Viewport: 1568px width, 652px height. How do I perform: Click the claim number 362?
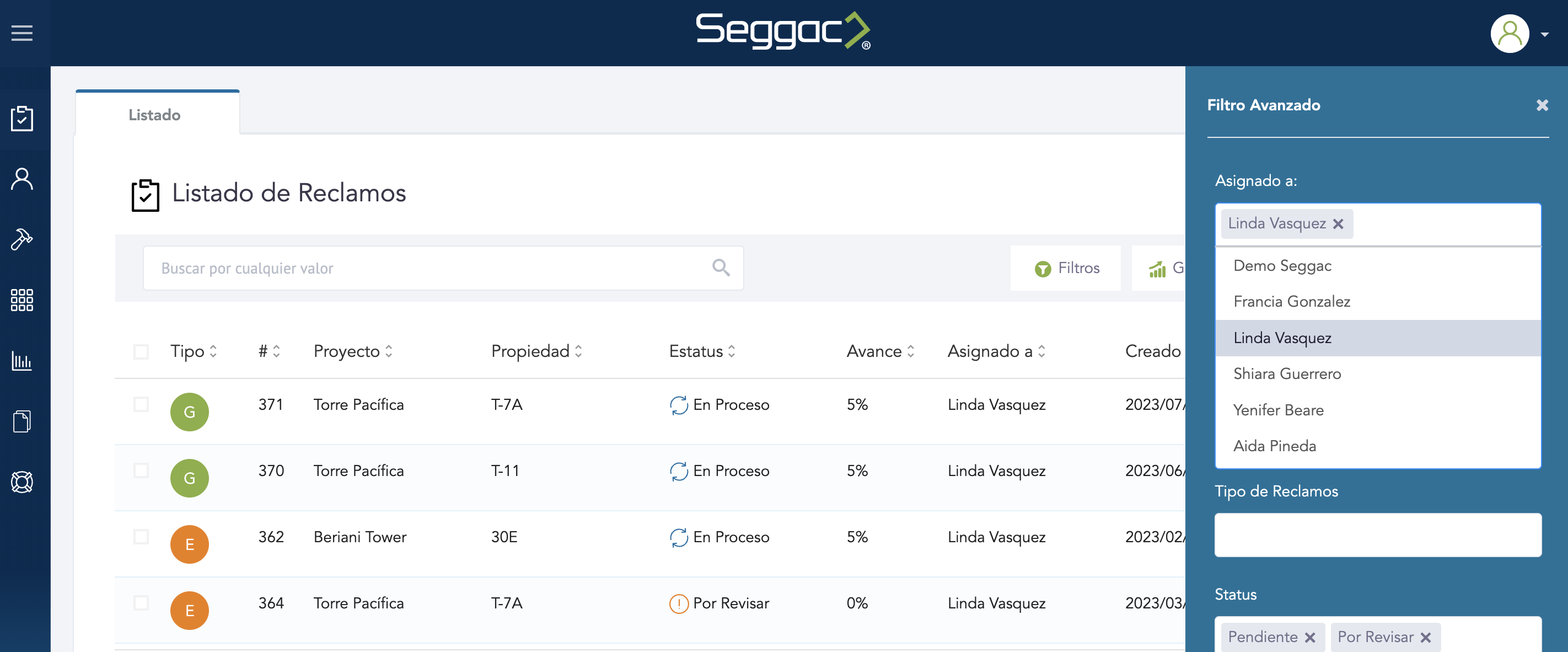(x=271, y=537)
